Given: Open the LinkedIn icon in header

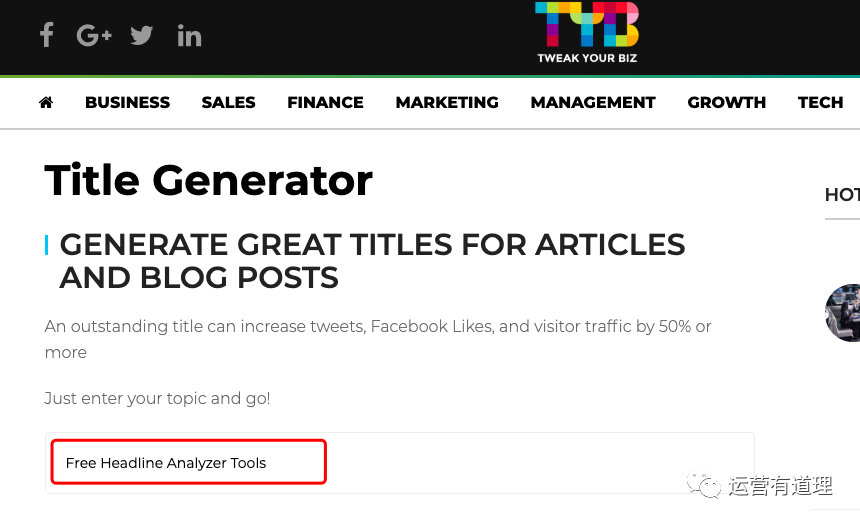Looking at the screenshot, I should [x=189, y=36].
